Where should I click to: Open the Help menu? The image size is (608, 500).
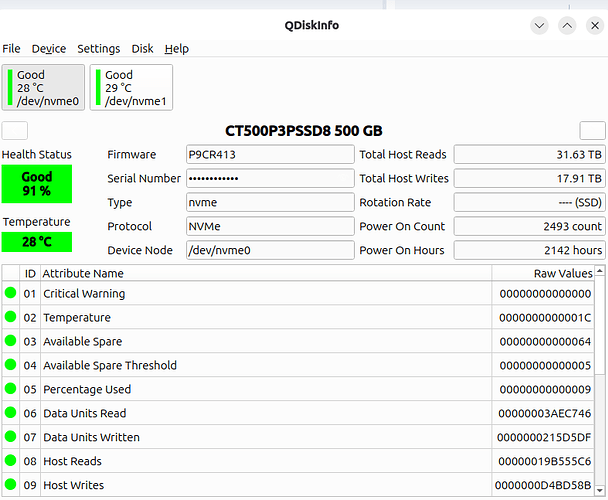click(x=176, y=49)
